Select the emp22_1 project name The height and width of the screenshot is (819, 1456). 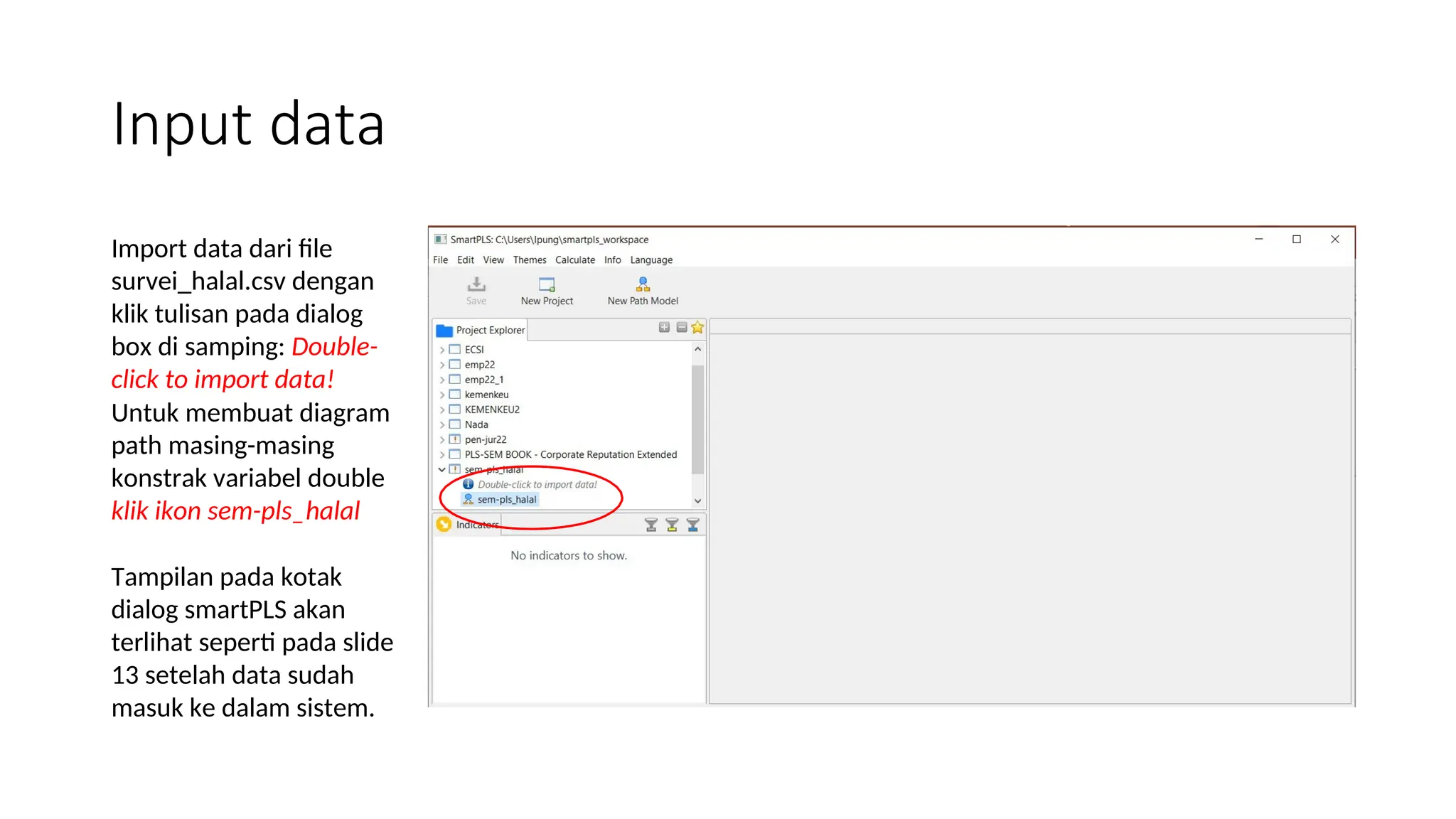pos(484,380)
